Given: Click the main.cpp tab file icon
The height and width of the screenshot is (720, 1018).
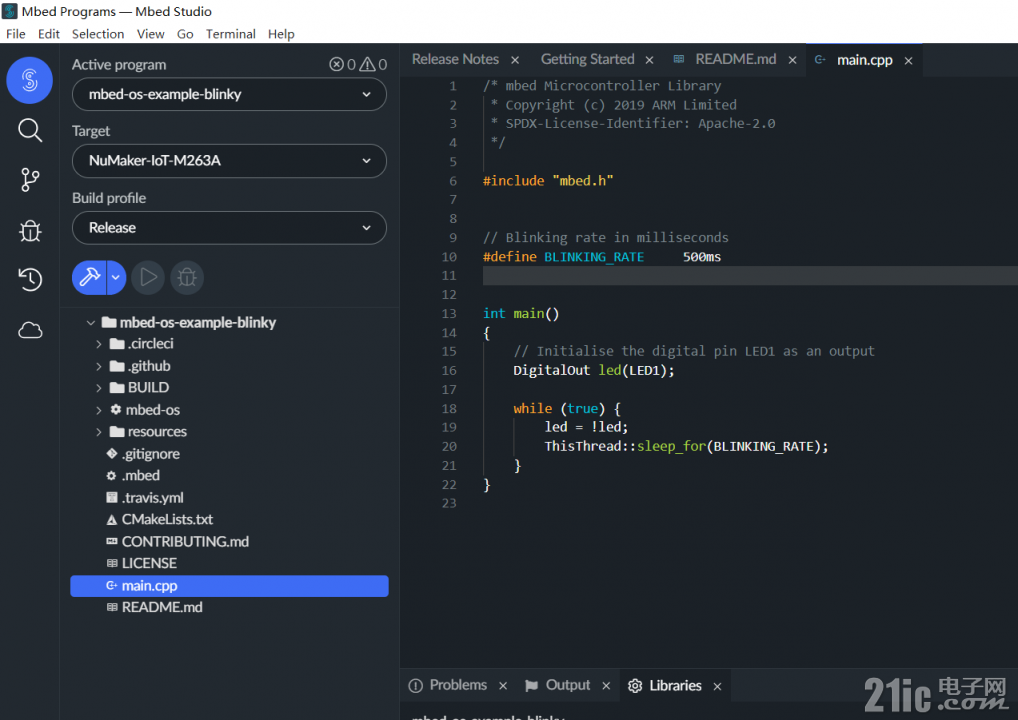Looking at the screenshot, I should click(821, 60).
